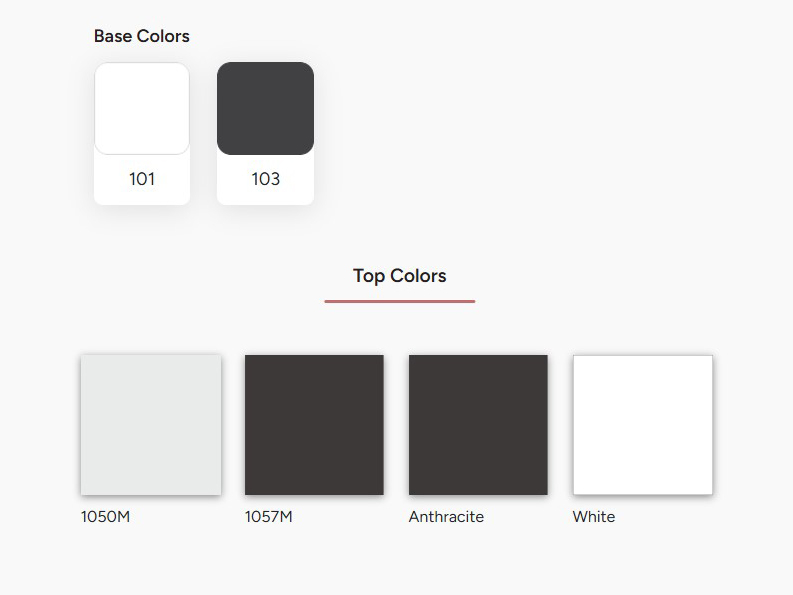Click the Base Colors heading
The width and height of the screenshot is (793, 595).
(141, 36)
